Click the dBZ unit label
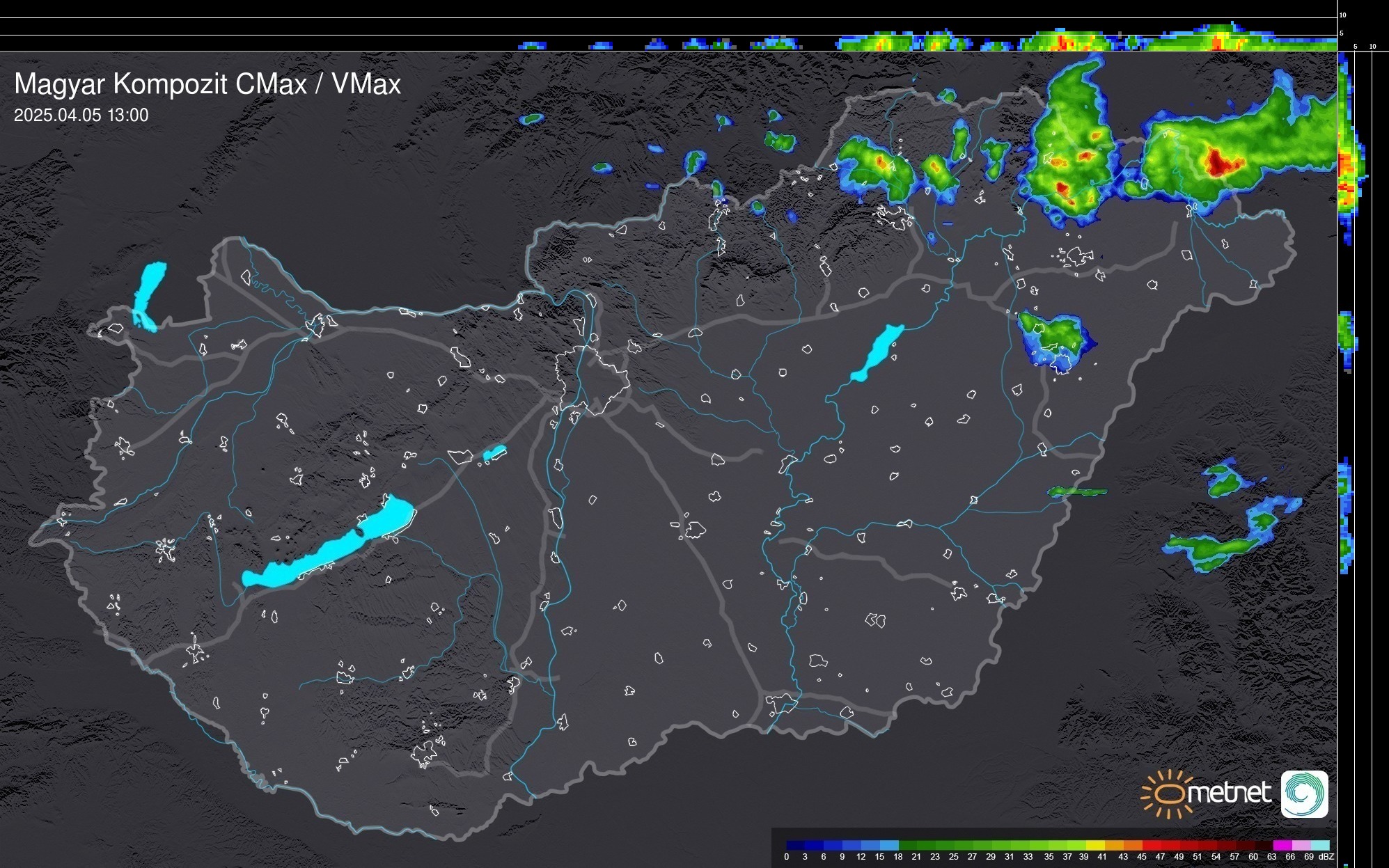1389x868 pixels. click(x=1326, y=857)
